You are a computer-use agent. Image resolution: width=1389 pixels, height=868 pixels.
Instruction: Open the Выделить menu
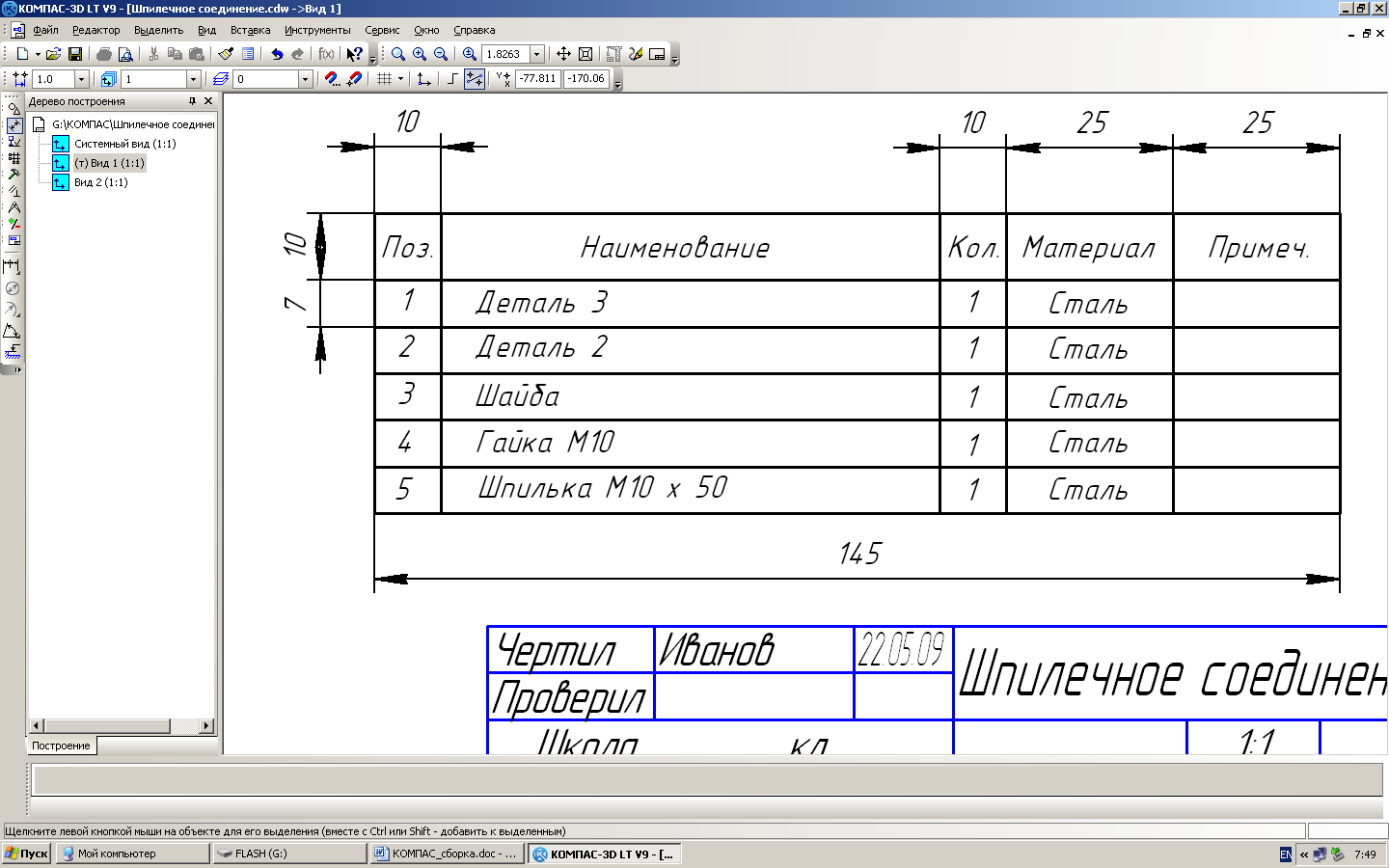tap(158, 30)
